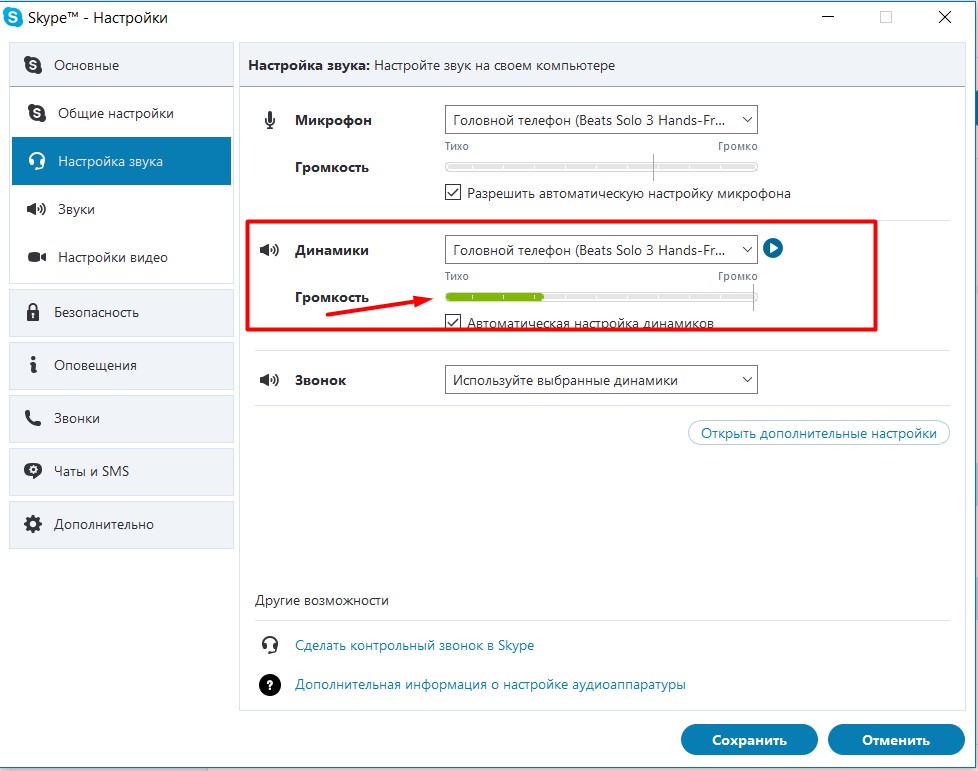Click the speaker icon beside Динамики

pyautogui.click(x=269, y=250)
